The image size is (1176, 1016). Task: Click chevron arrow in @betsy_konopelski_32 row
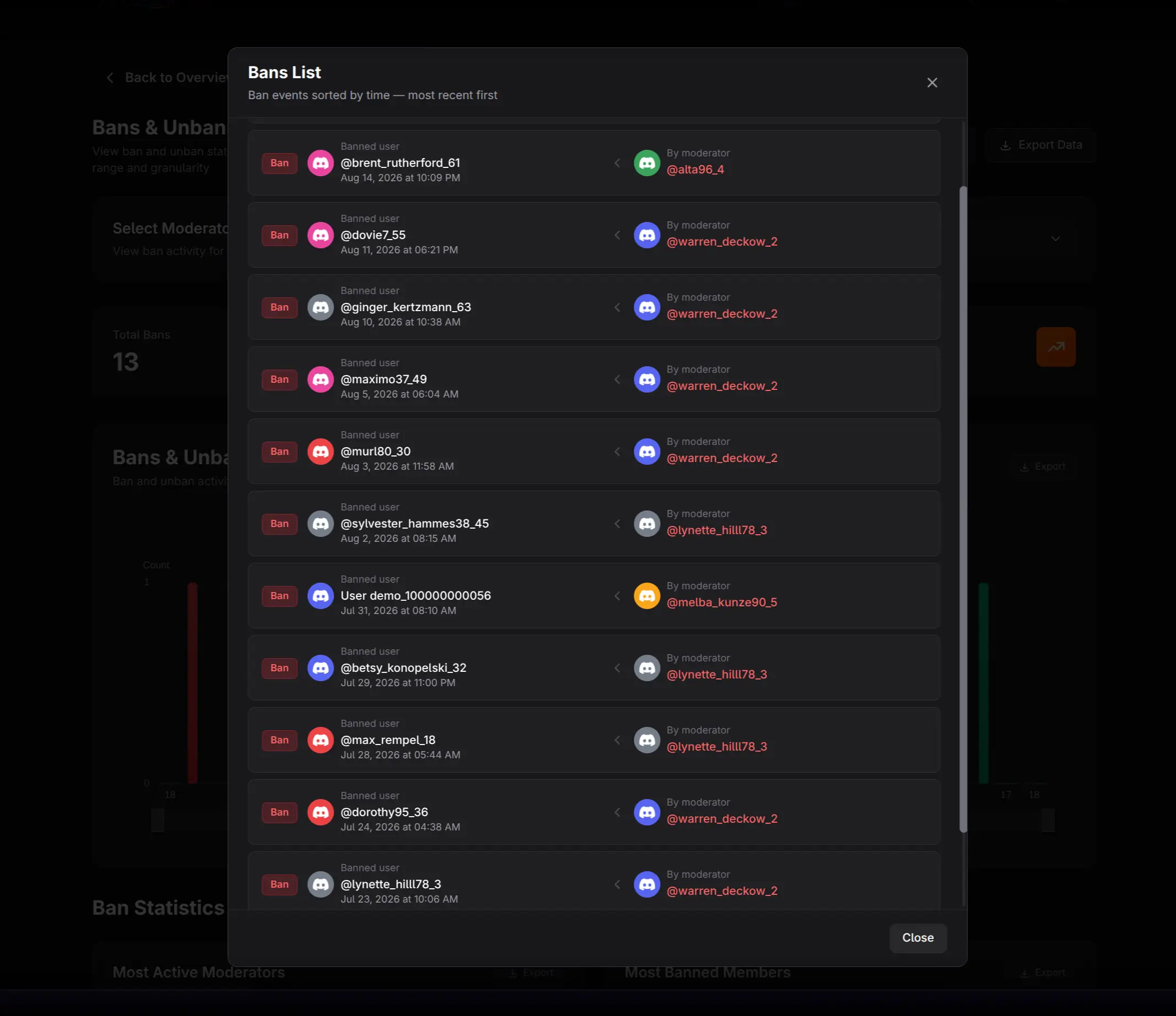[617, 667]
